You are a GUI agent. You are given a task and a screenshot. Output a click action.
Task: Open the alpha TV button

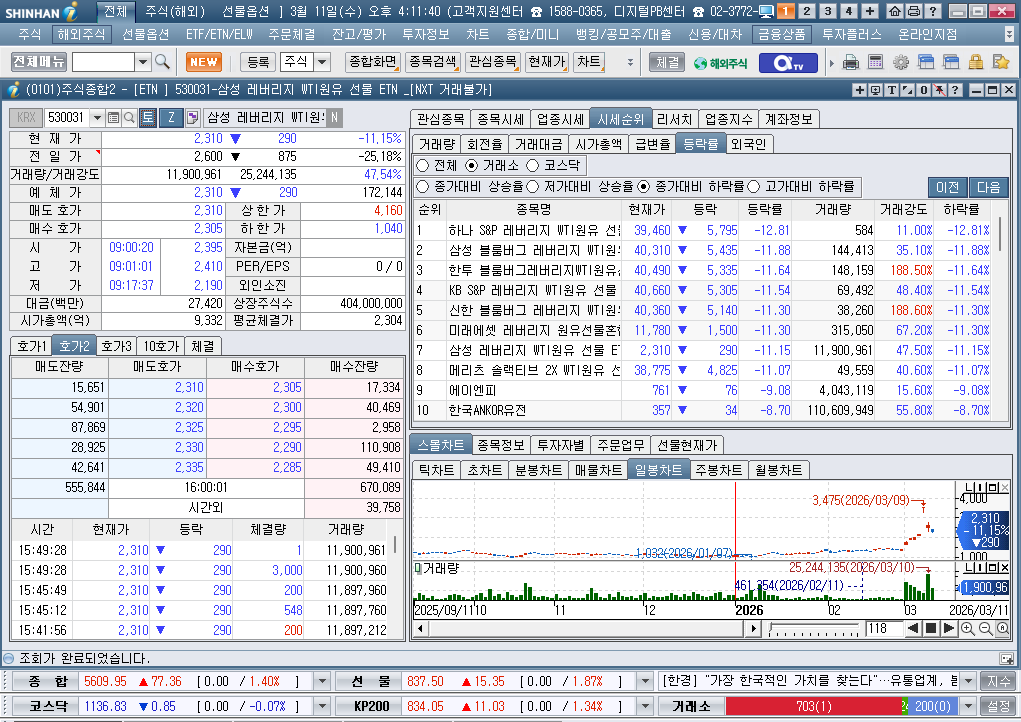(x=787, y=62)
